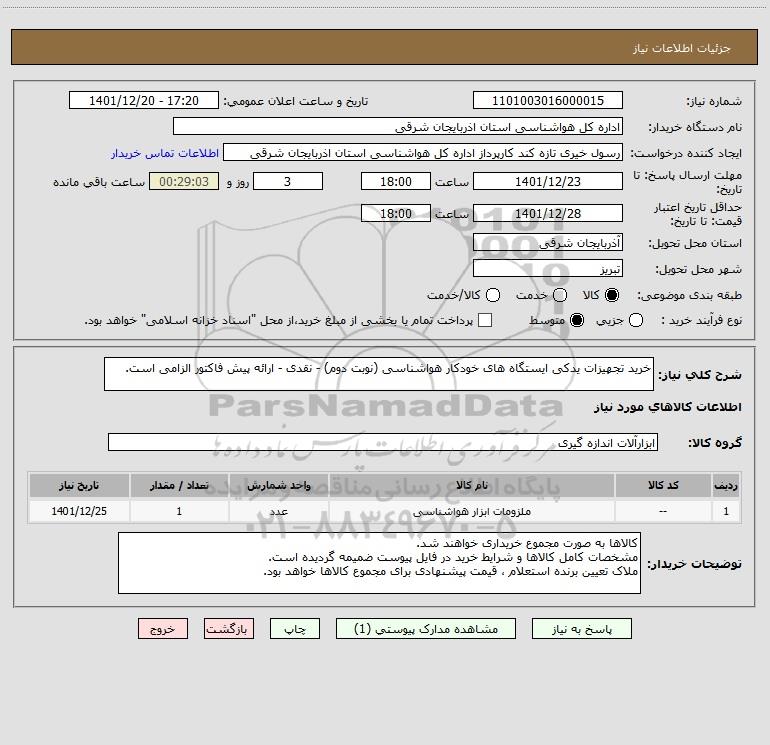Click the واحد شمارش column header
This screenshot has width=770, height=745.
tap(278, 485)
